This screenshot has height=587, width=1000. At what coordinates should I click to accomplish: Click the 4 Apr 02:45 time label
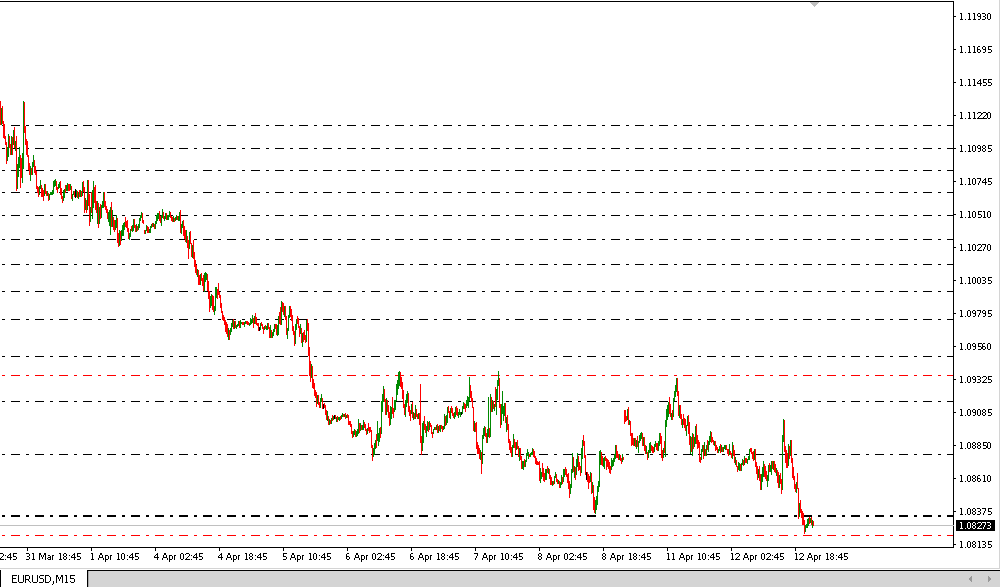179,556
